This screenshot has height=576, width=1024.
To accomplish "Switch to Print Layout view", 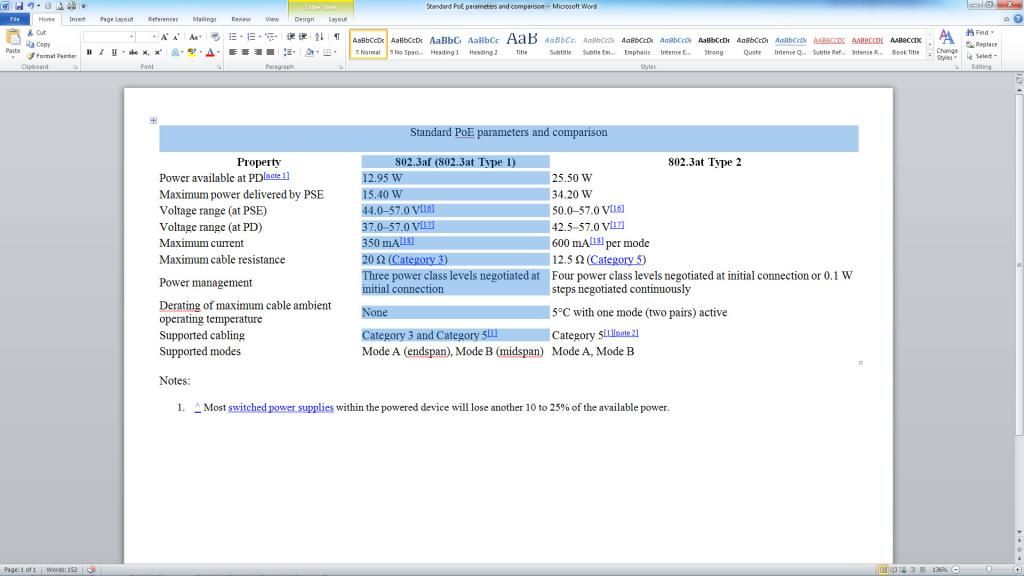I will (883, 569).
